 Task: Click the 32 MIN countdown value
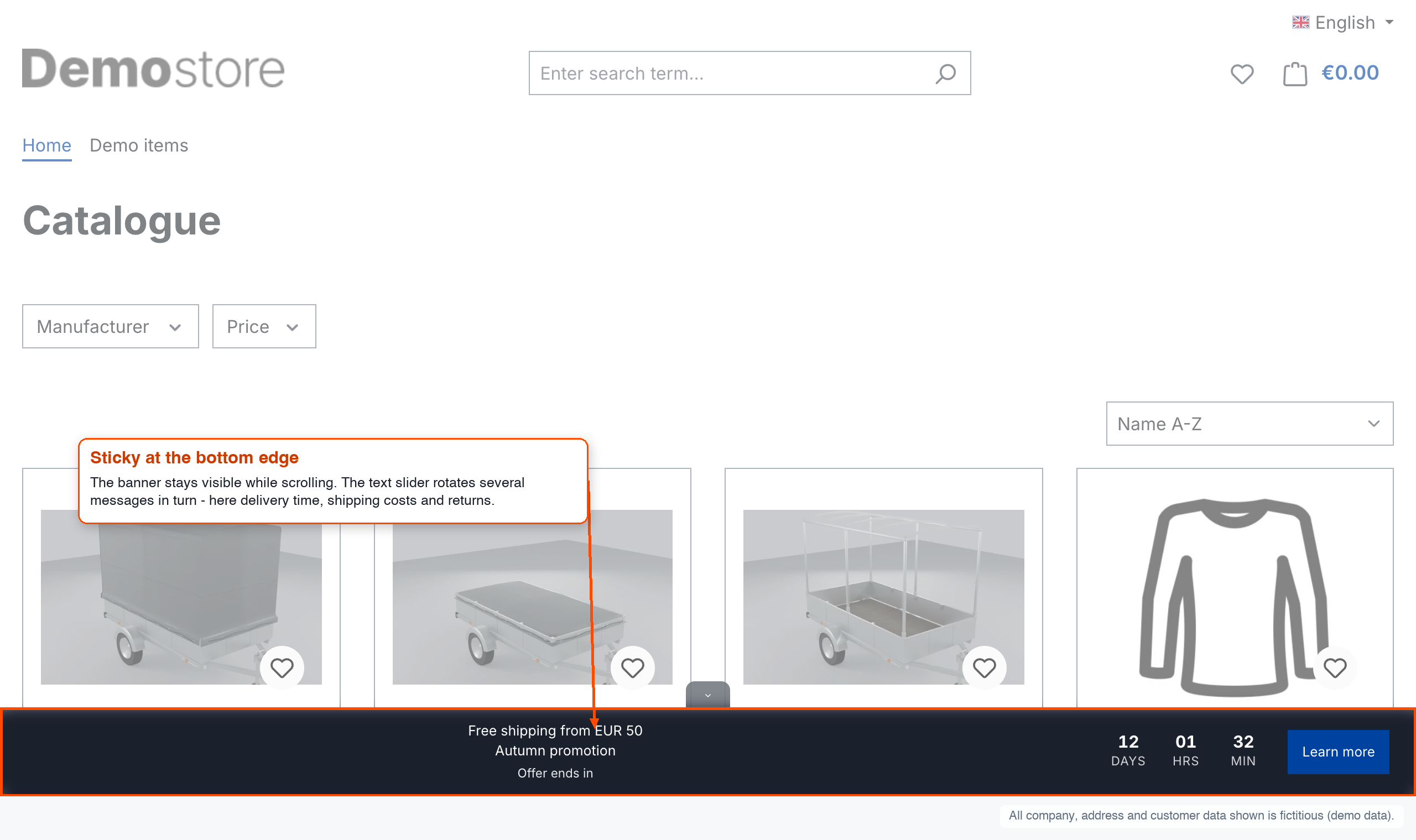tap(1243, 750)
